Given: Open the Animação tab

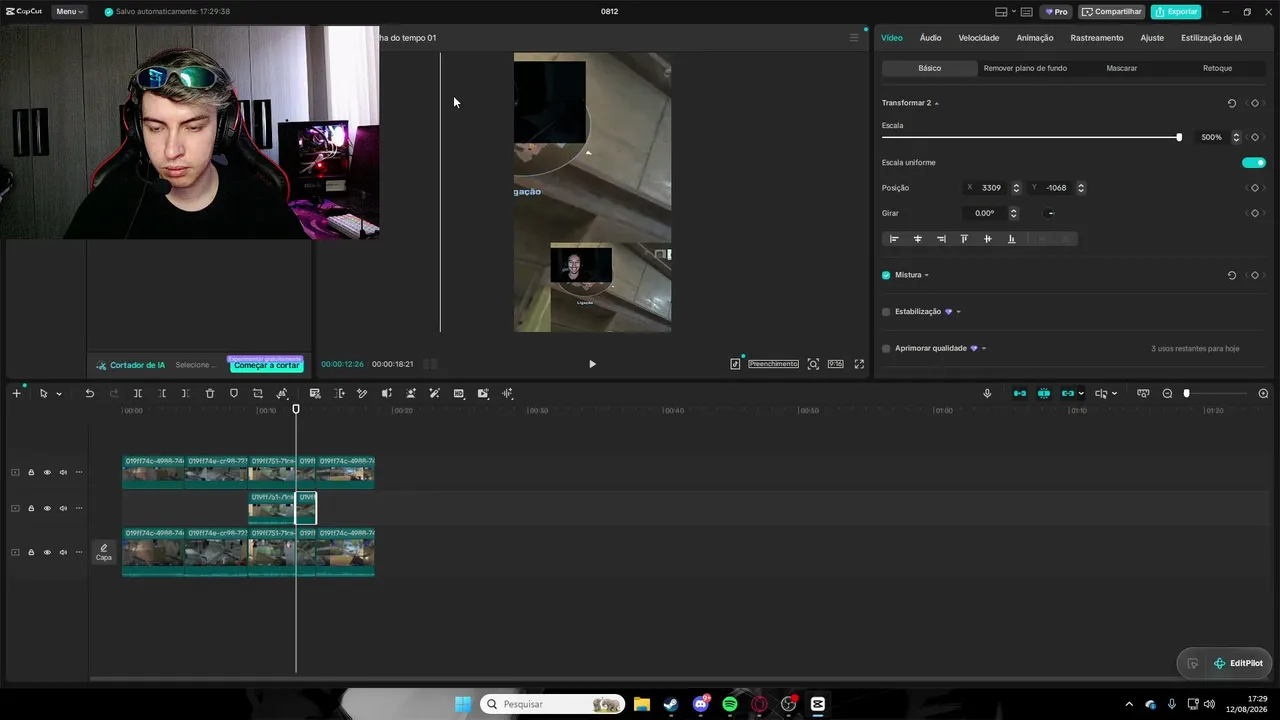Looking at the screenshot, I should coord(1035,38).
